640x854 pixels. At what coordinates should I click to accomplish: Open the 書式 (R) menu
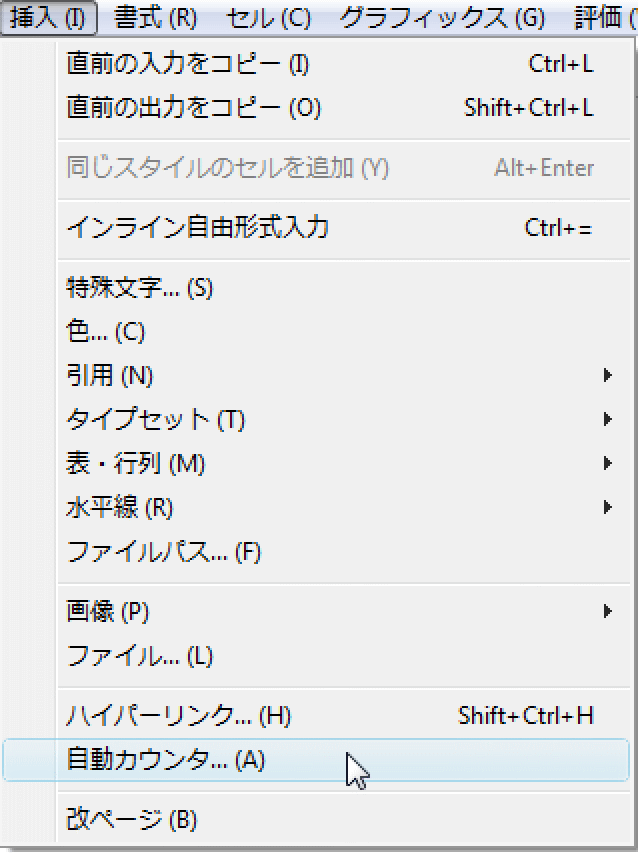[x=155, y=18]
